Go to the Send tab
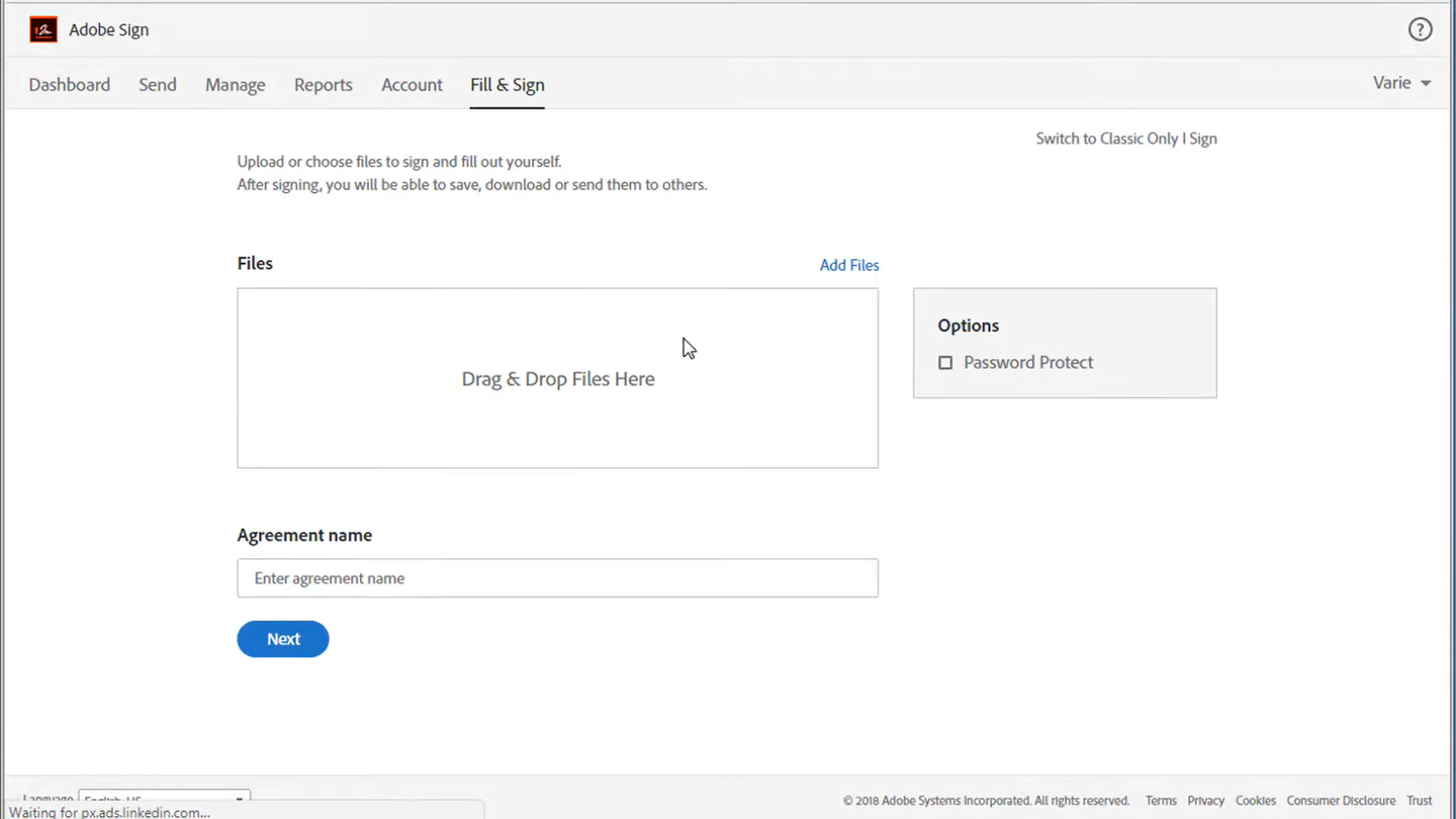 157,85
